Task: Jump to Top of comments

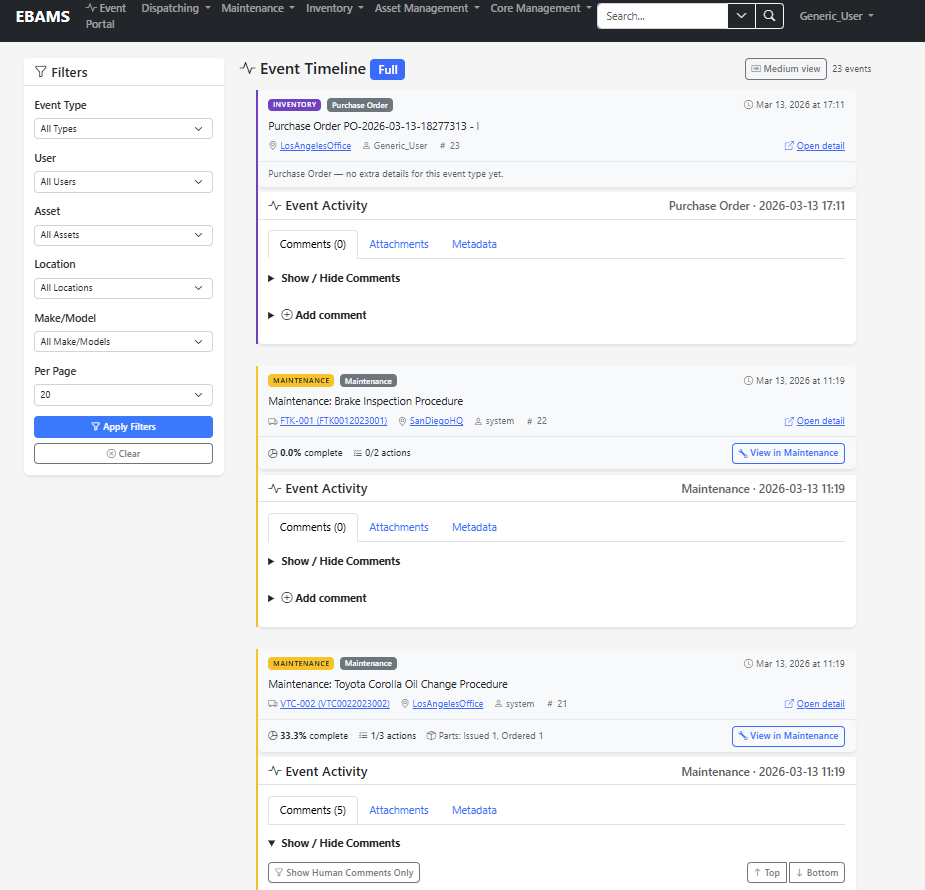Action: [767, 872]
